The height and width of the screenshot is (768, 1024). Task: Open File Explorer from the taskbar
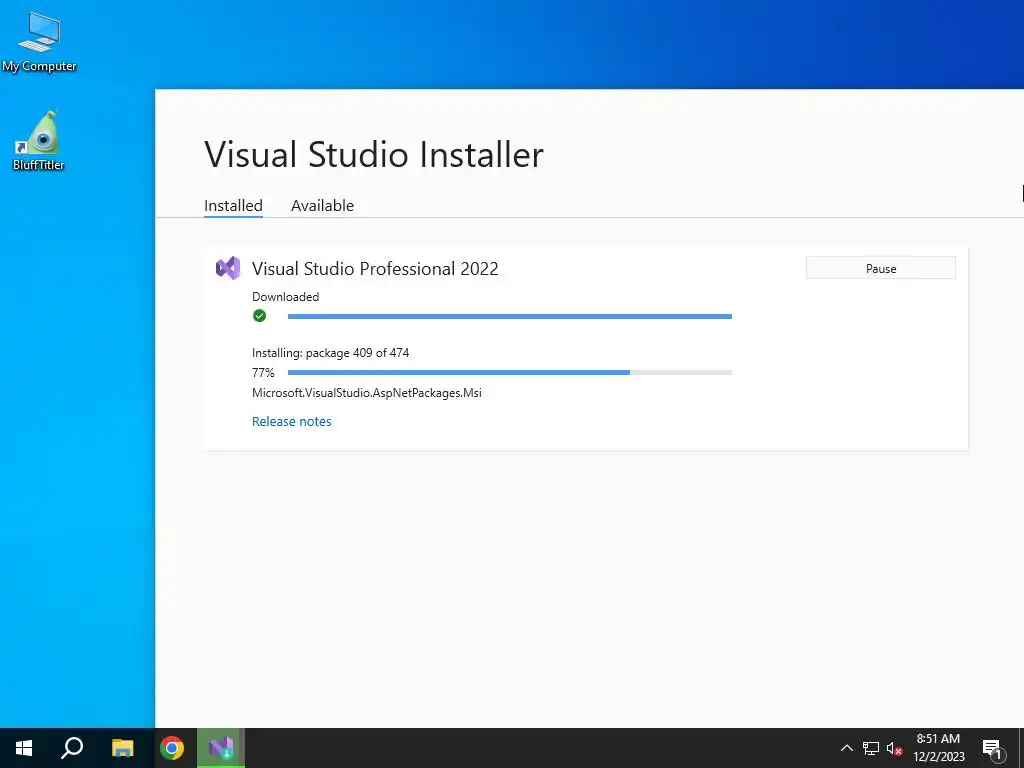[x=122, y=748]
